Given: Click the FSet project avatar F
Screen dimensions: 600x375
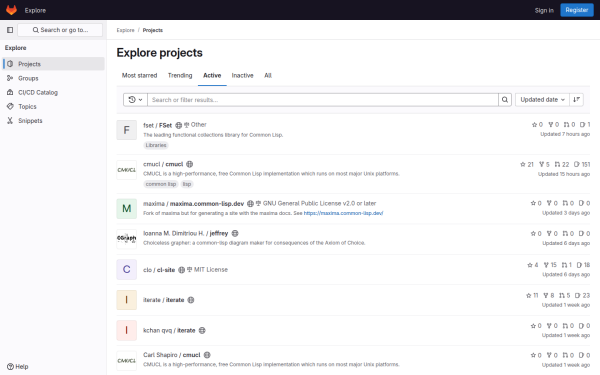Looking at the screenshot, I should pyautogui.click(x=127, y=130).
